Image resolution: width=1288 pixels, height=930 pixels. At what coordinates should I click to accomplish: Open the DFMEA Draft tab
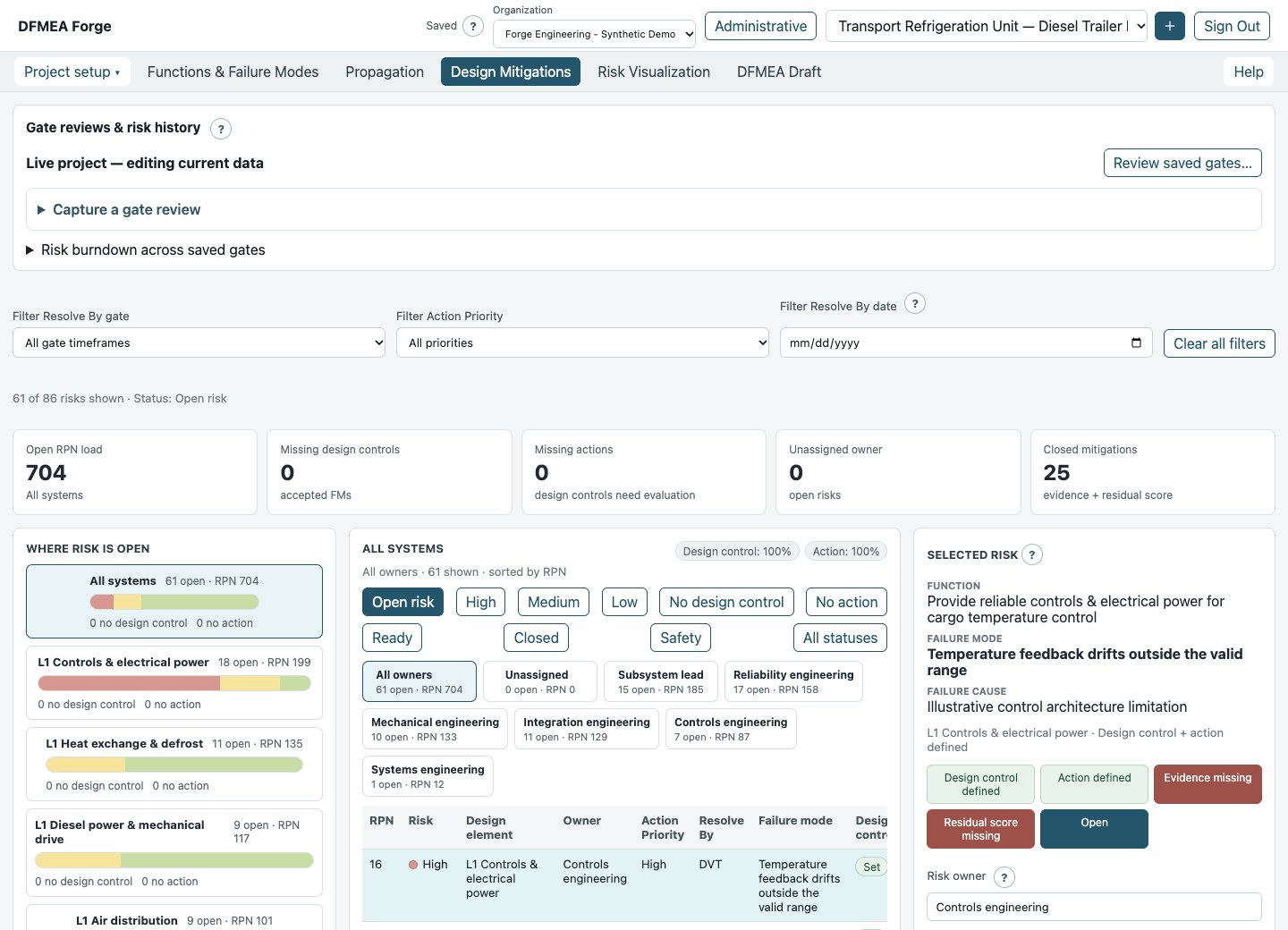coord(779,72)
